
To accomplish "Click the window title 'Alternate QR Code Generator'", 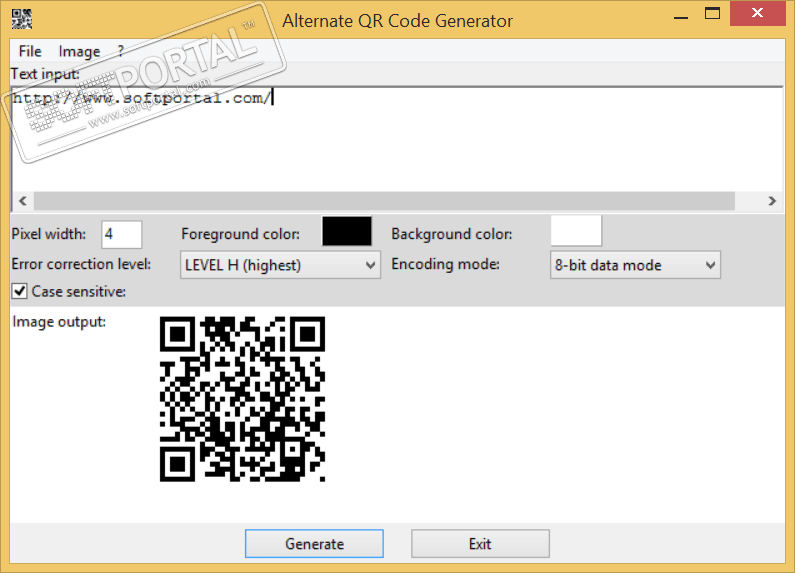I will coord(398,21).
